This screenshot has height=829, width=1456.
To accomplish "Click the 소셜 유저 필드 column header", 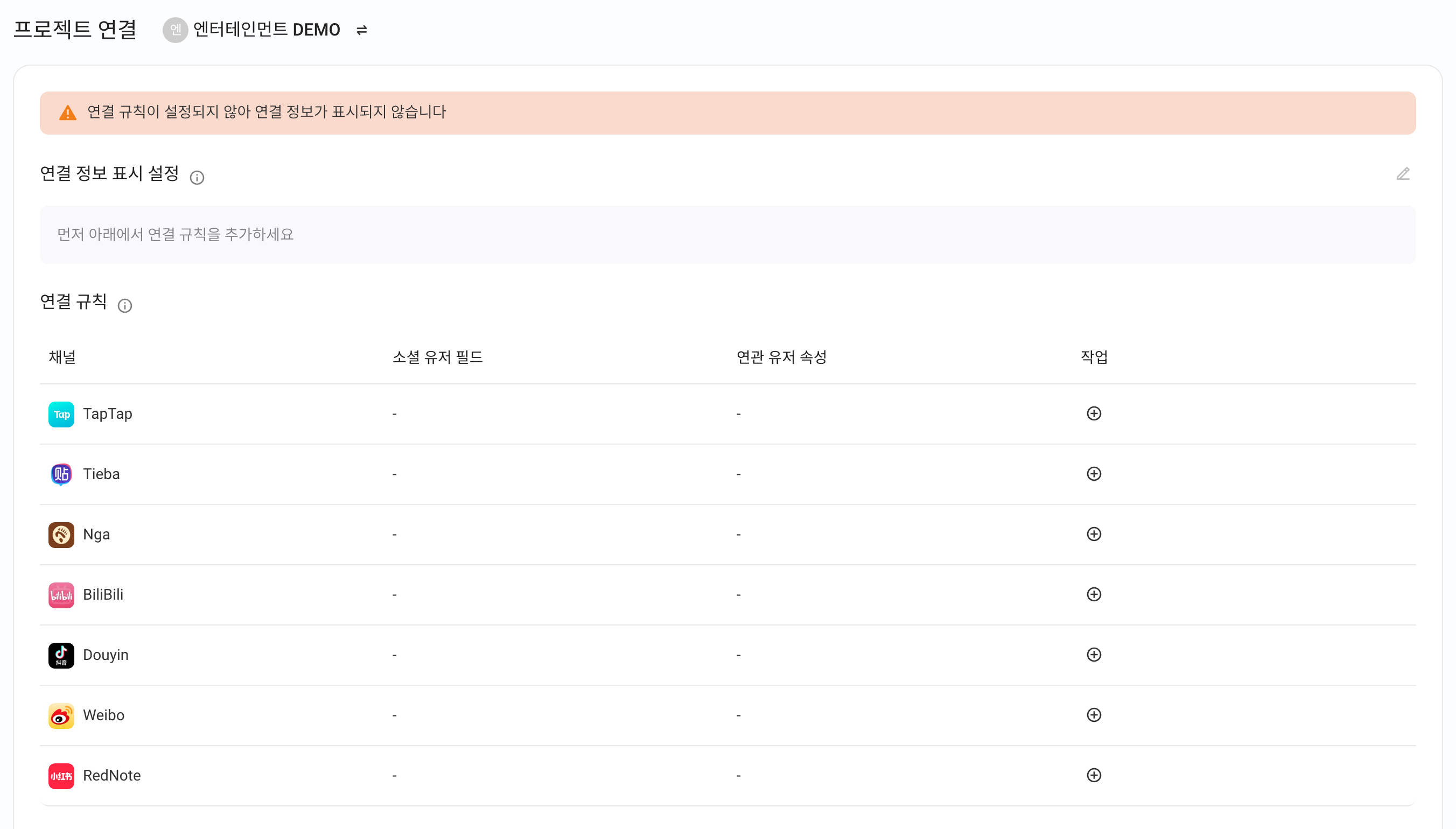I will click(x=437, y=357).
